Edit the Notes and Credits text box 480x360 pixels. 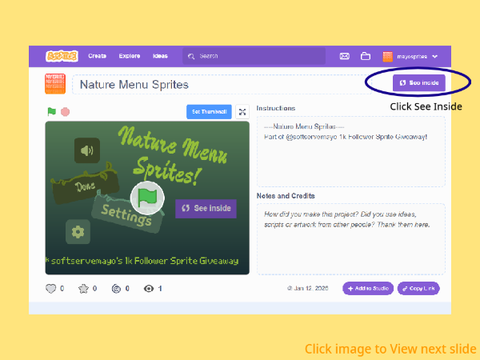351,239
